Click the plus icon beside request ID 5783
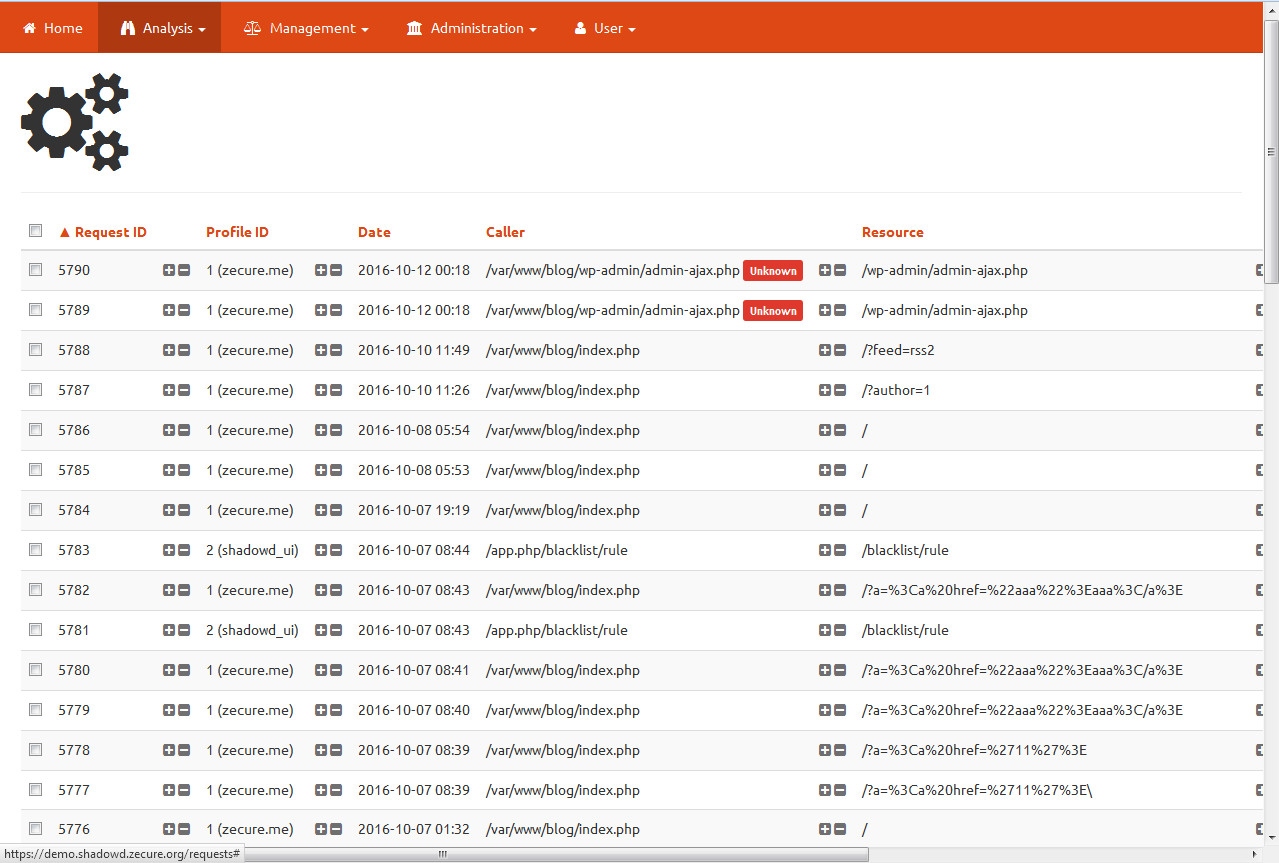 tap(169, 550)
